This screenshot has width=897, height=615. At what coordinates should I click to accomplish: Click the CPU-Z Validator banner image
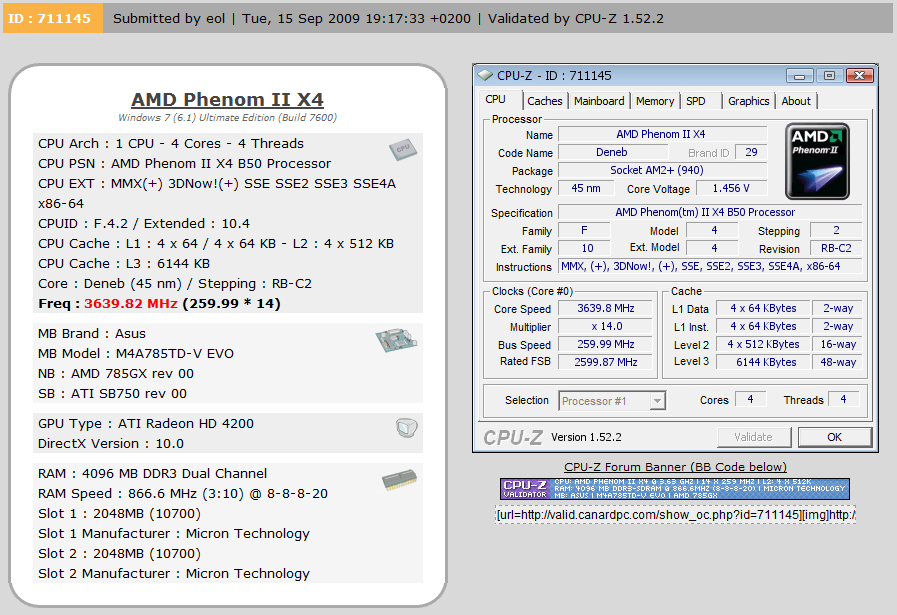[675, 489]
